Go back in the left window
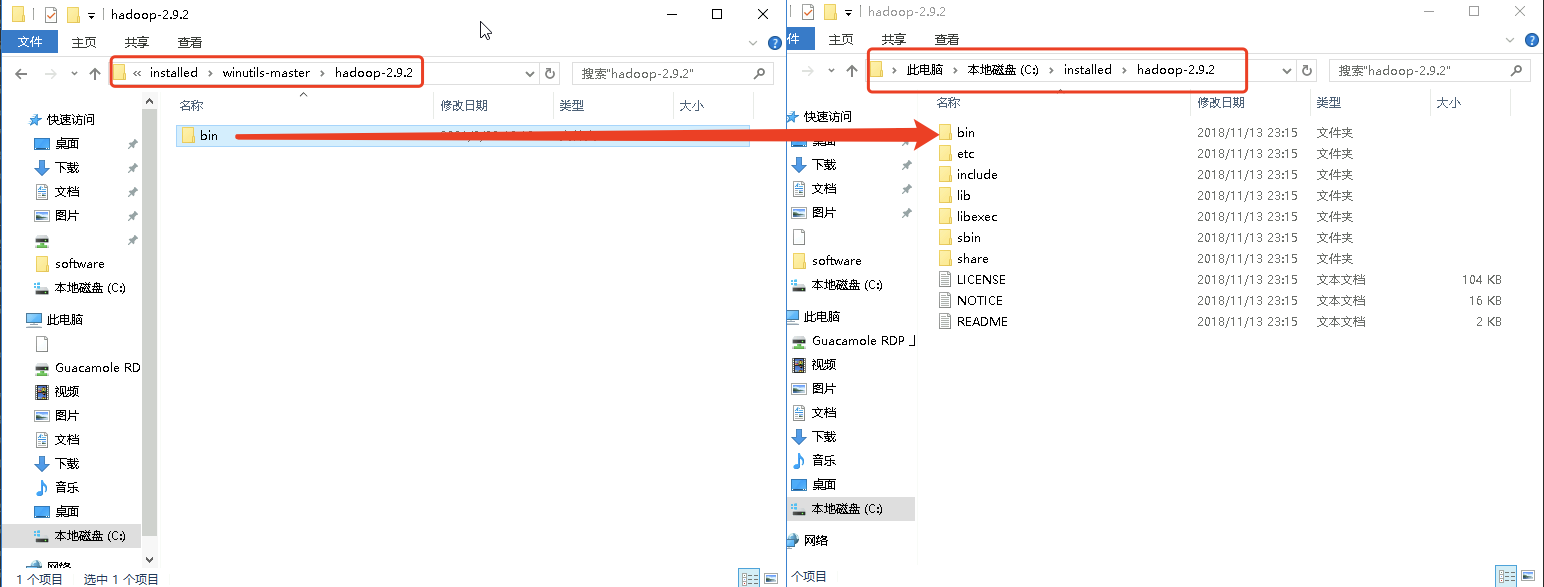 21,74
